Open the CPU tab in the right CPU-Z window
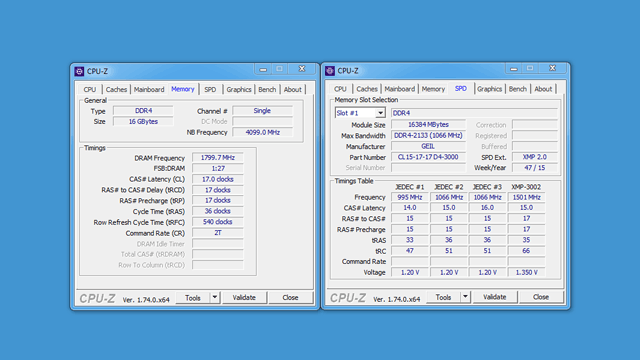The height and width of the screenshot is (360, 640). point(340,89)
